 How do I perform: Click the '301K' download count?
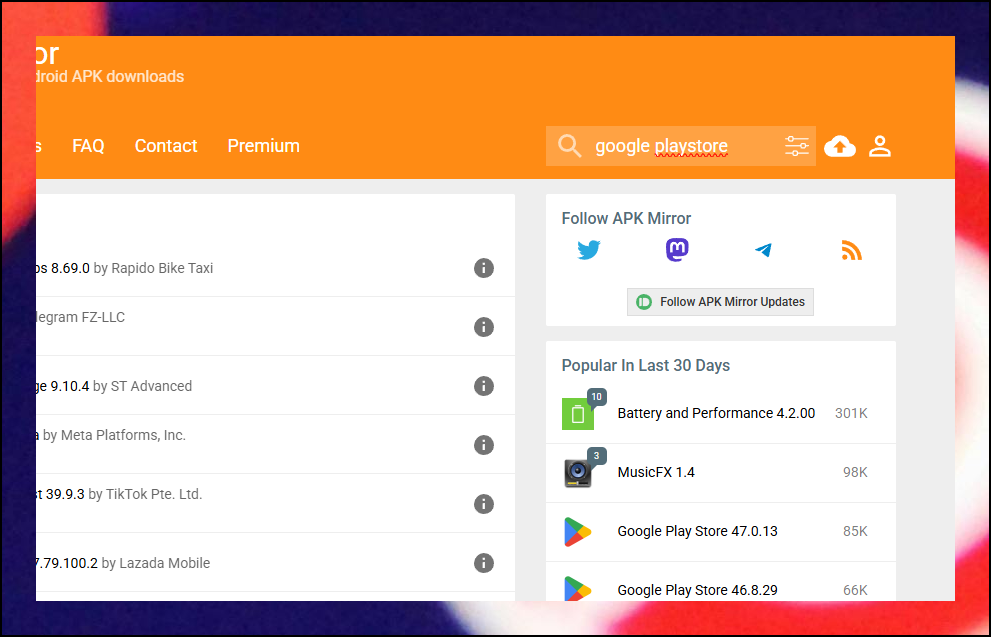[x=851, y=413]
